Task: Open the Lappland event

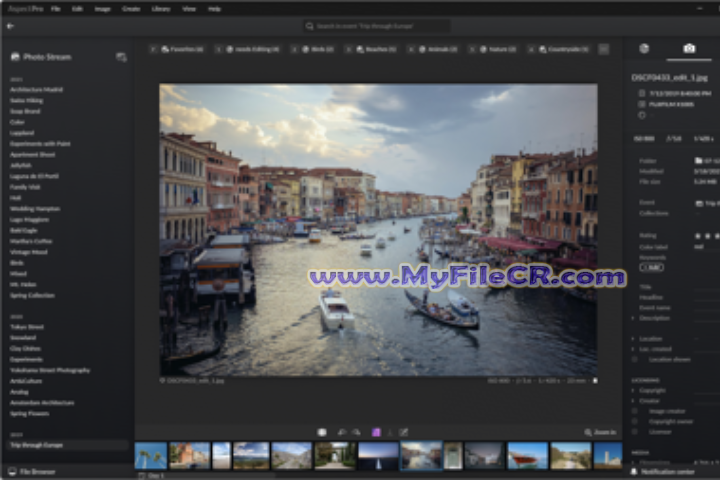Action: tap(22, 133)
